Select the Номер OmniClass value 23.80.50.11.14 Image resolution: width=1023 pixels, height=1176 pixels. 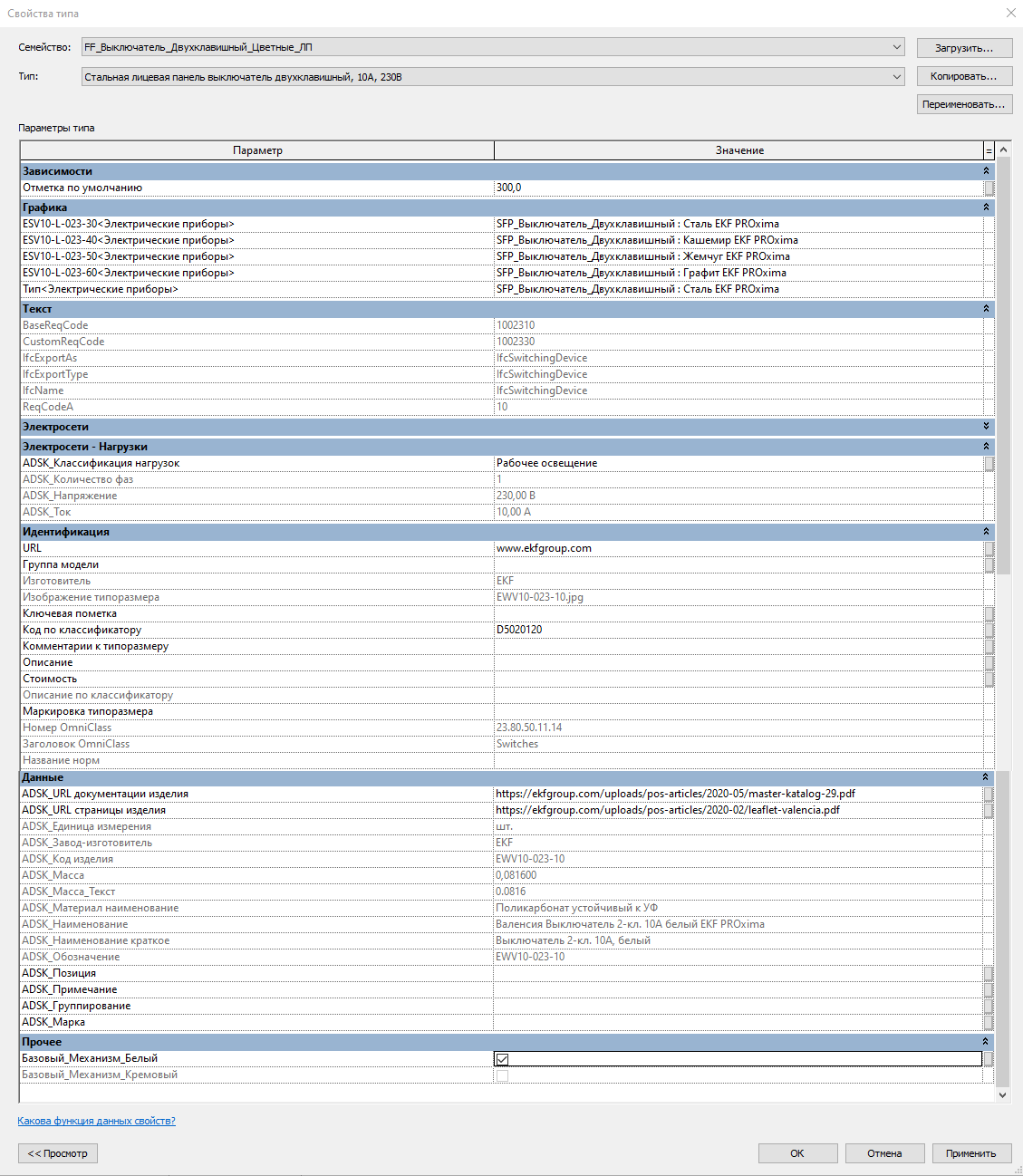[x=738, y=728]
